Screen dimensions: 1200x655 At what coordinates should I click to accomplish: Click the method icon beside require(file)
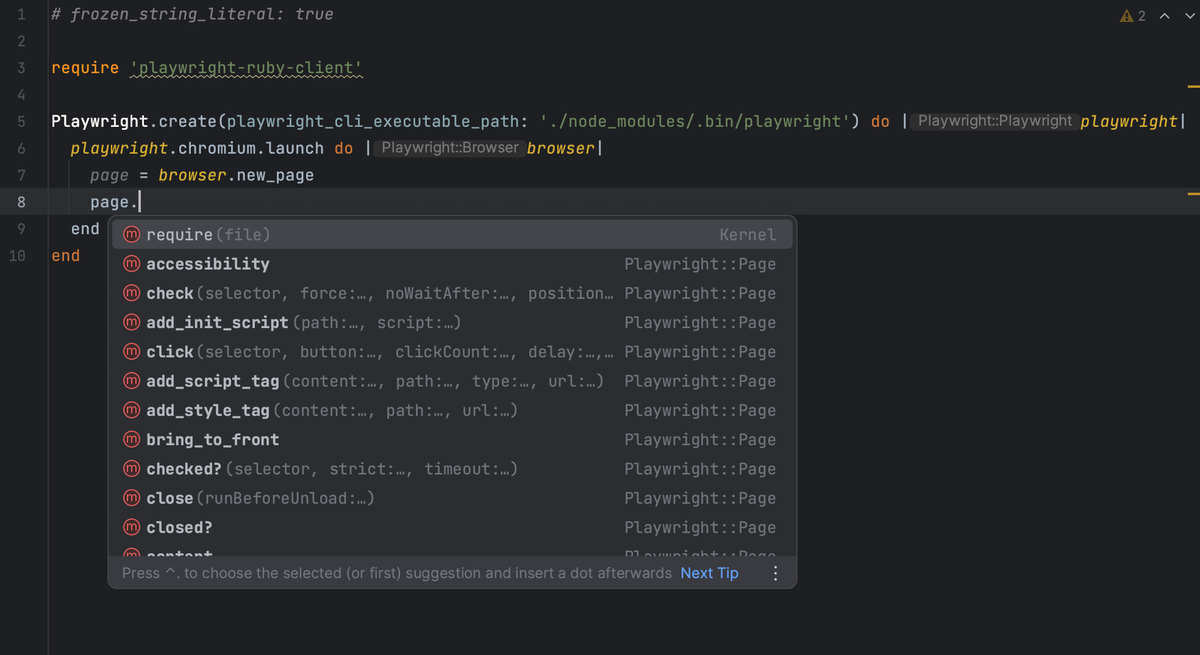click(x=131, y=234)
